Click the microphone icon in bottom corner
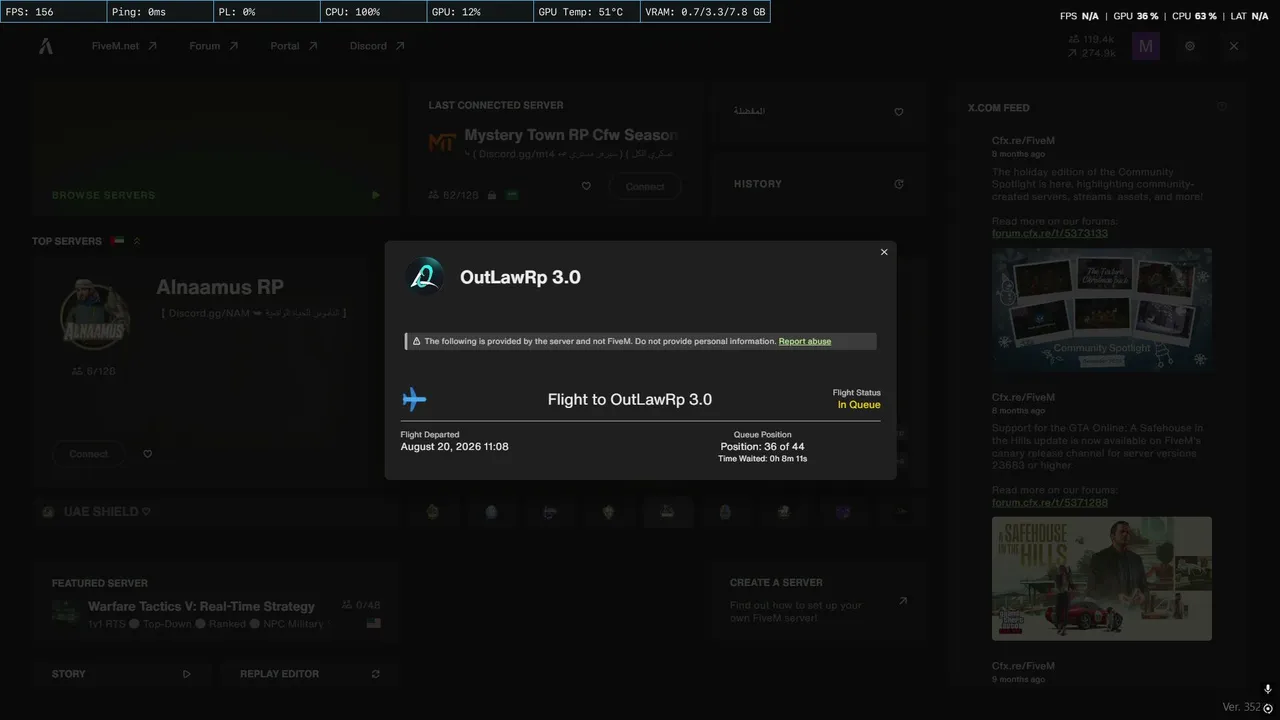The image size is (1280, 720). tap(1268, 689)
